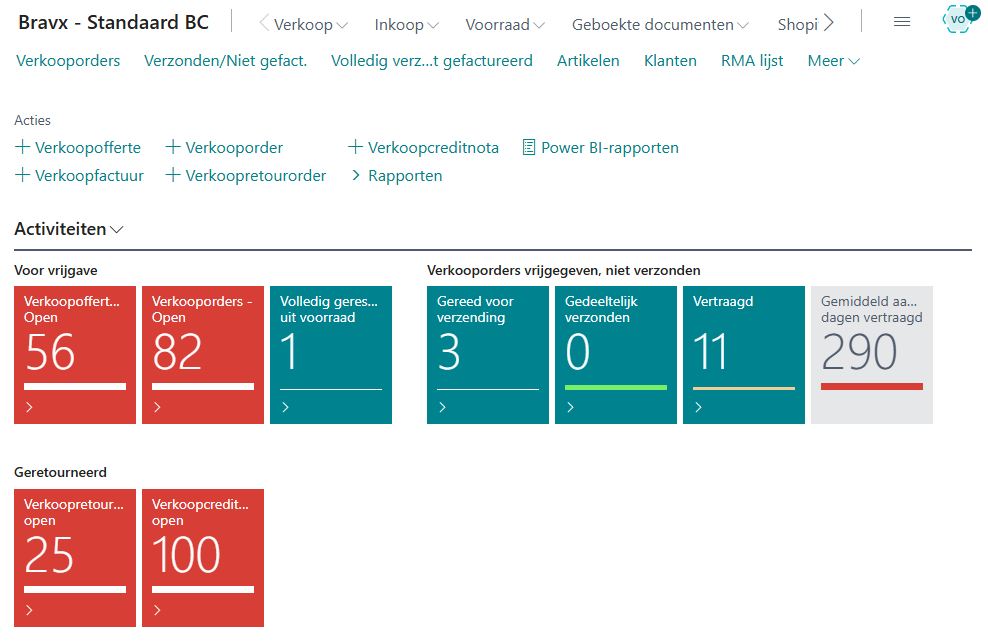Expand the Rapporten action

396,176
